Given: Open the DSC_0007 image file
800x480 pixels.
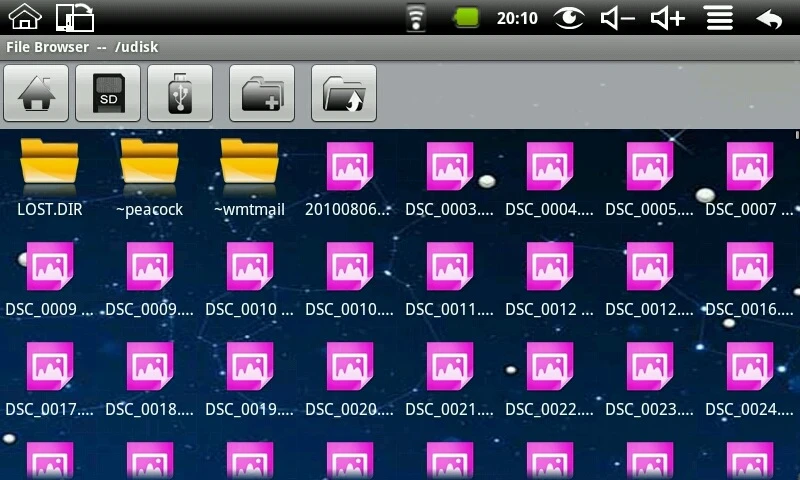Looking at the screenshot, I should click(x=749, y=180).
